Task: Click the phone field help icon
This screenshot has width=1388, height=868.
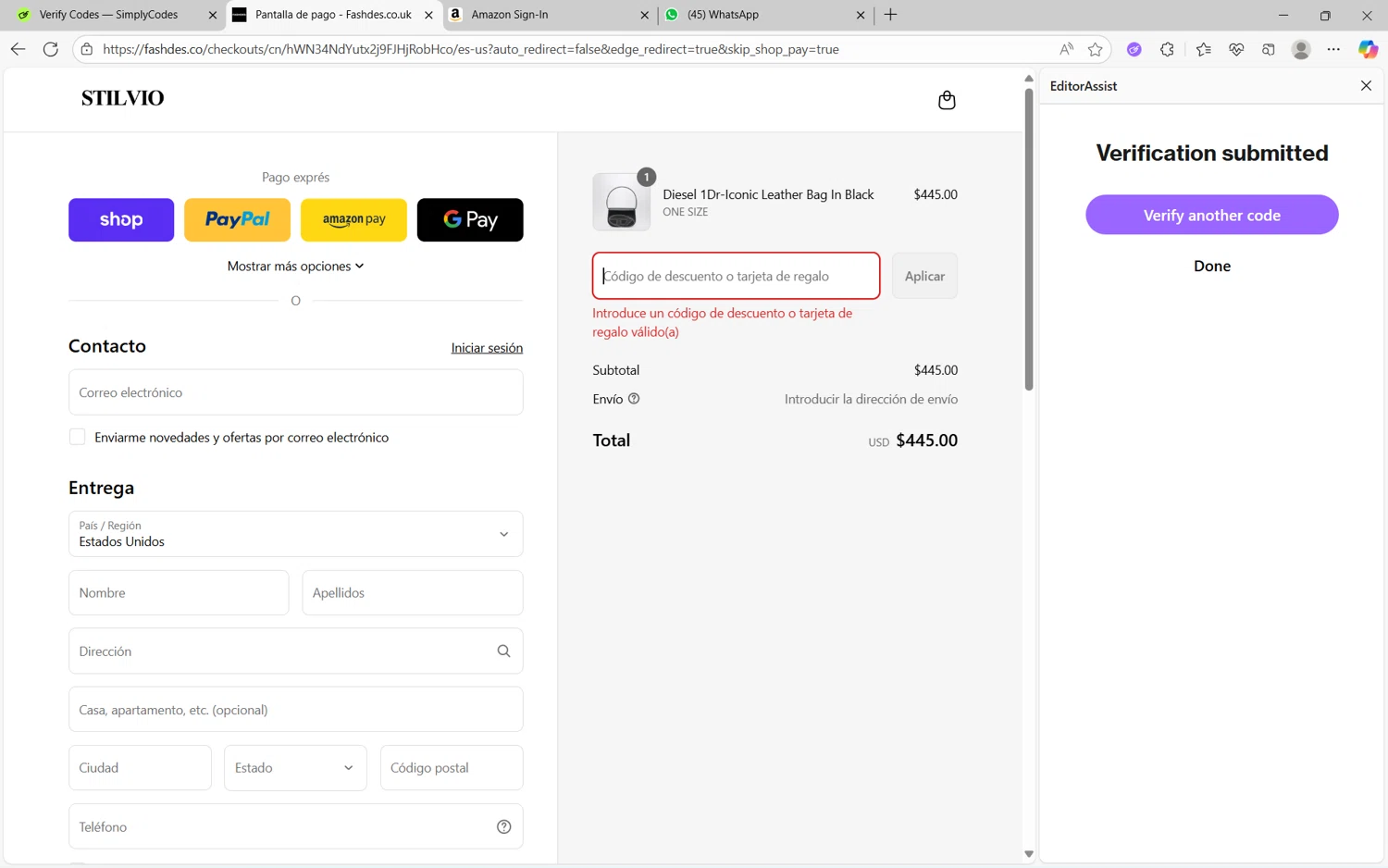Action: click(503, 826)
